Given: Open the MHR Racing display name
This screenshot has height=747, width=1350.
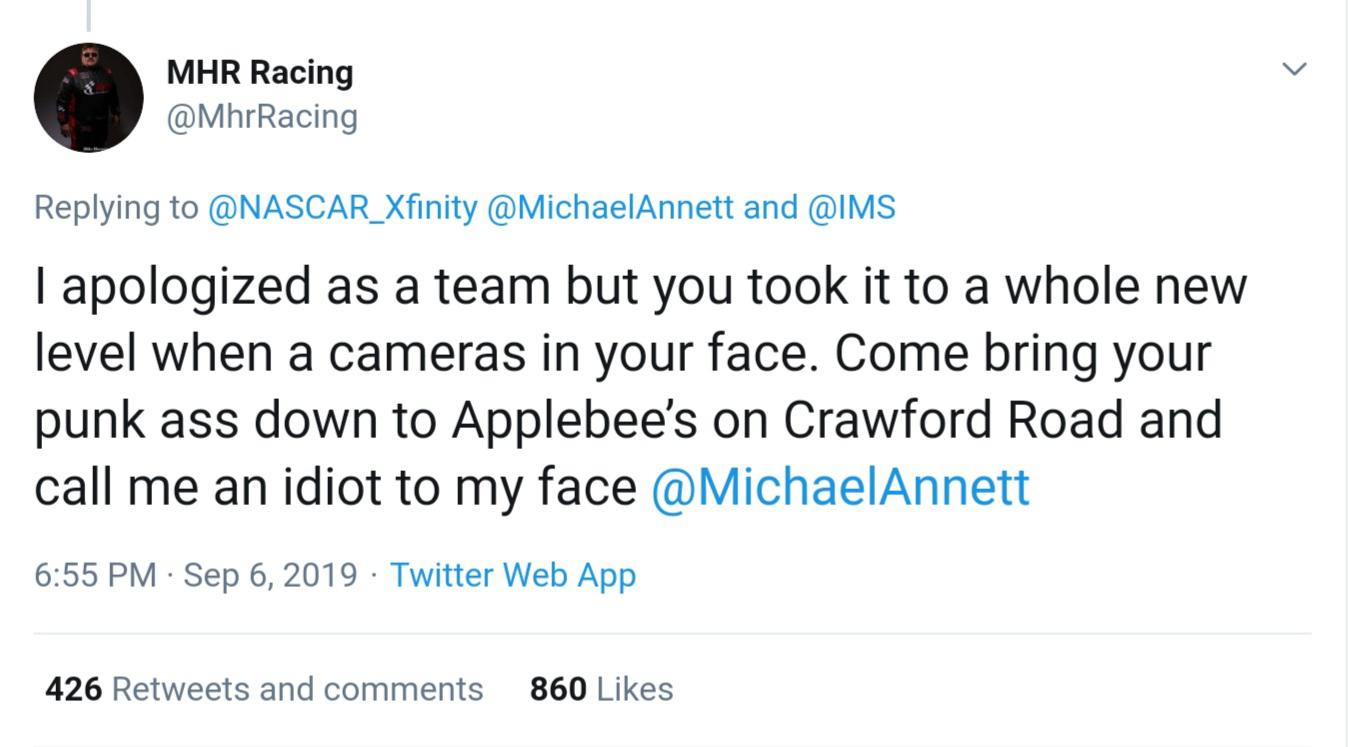Looking at the screenshot, I should point(259,72).
